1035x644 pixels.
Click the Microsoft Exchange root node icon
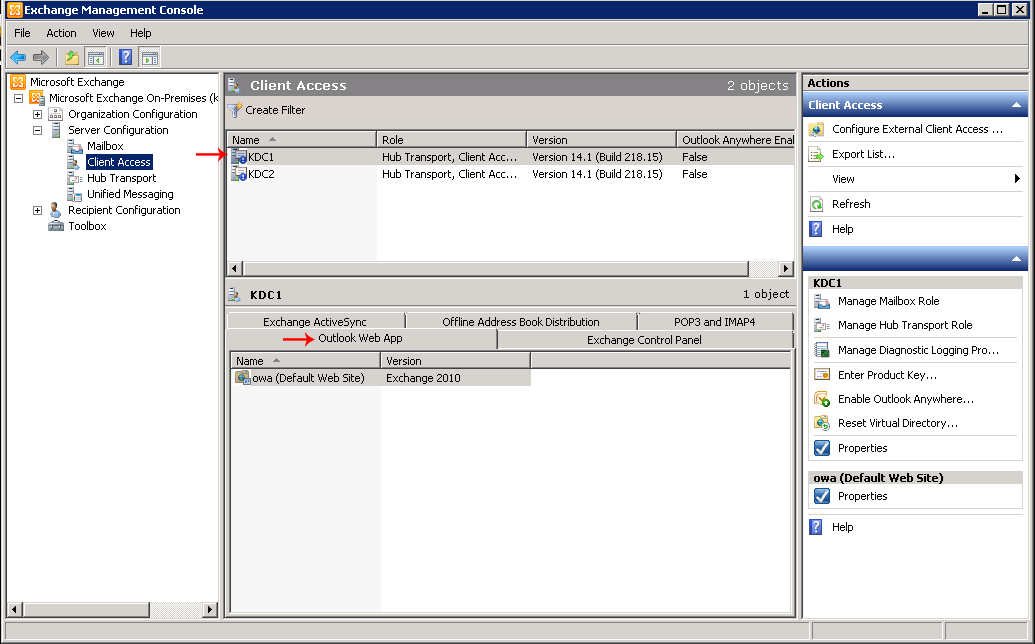tap(18, 82)
